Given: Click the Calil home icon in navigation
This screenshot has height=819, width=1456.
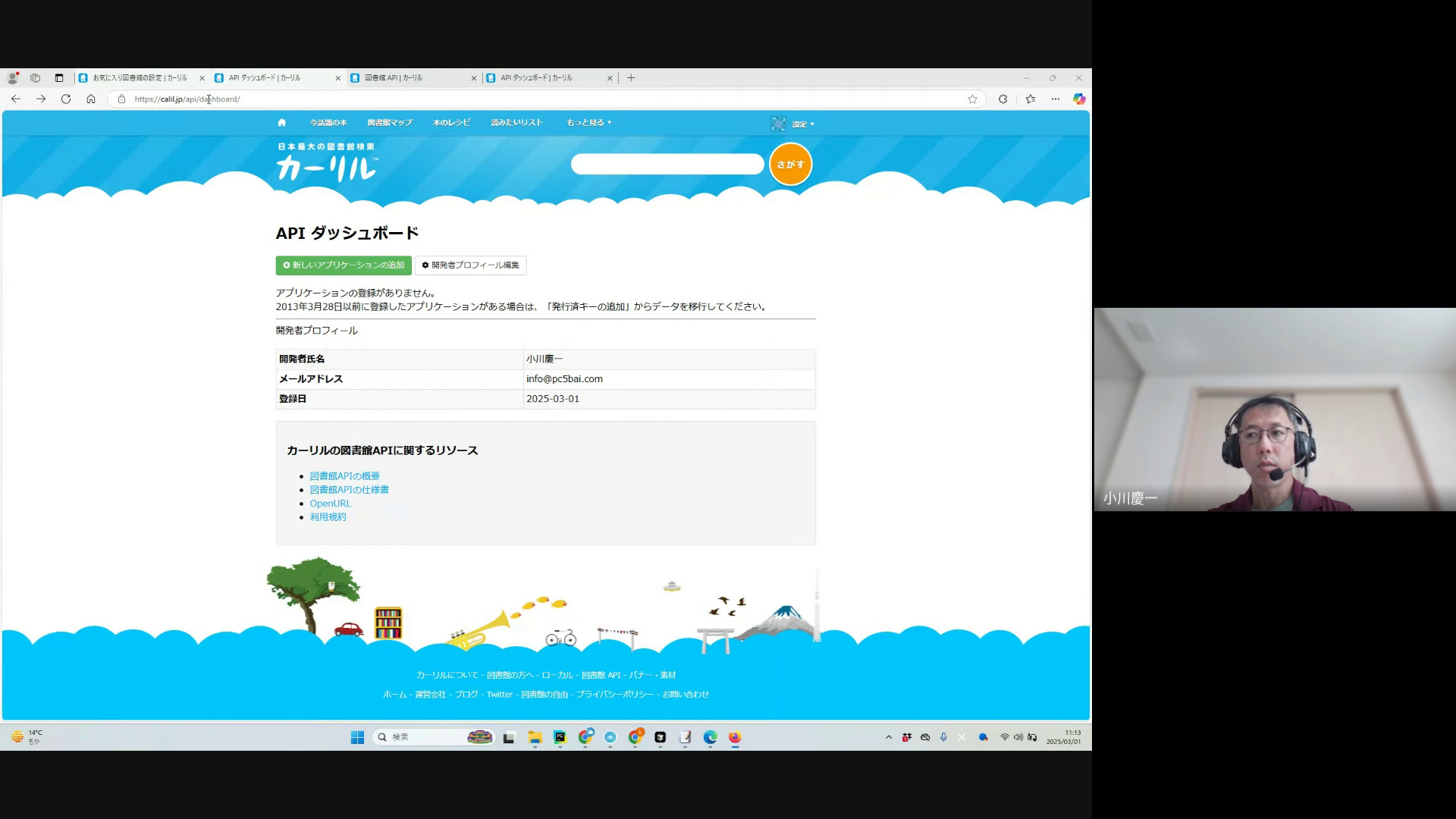Looking at the screenshot, I should click(281, 123).
